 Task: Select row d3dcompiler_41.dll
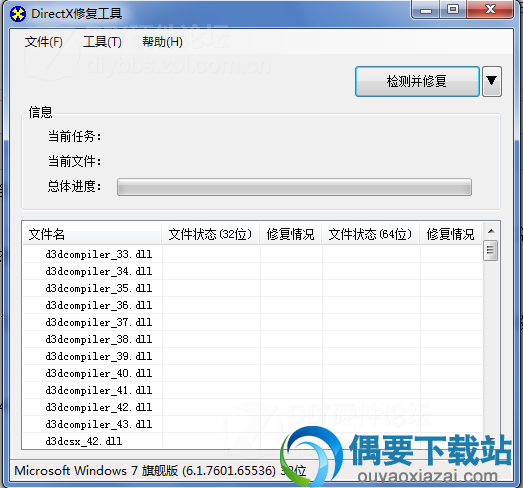tap(252, 391)
